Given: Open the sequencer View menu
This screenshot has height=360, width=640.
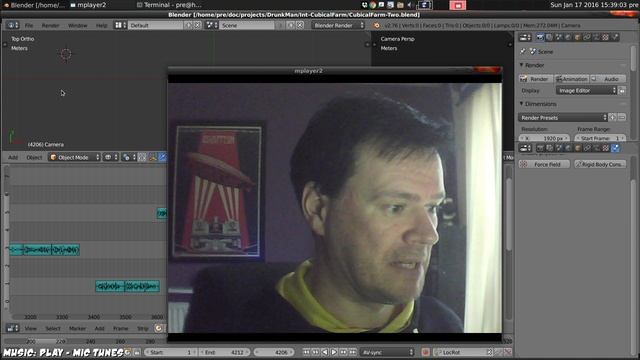Looking at the screenshot, I should (x=30, y=329).
